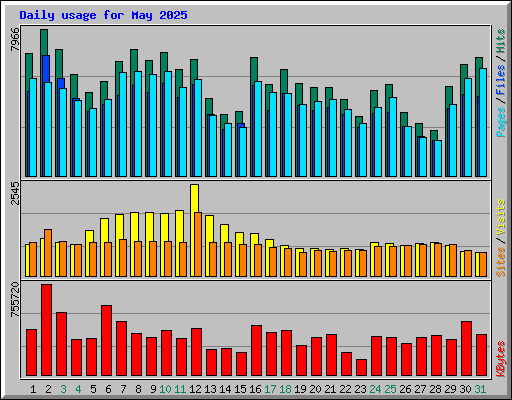The height and width of the screenshot is (400, 512).
Task: Select the 2545 axis value label
Action: click(x=15, y=193)
